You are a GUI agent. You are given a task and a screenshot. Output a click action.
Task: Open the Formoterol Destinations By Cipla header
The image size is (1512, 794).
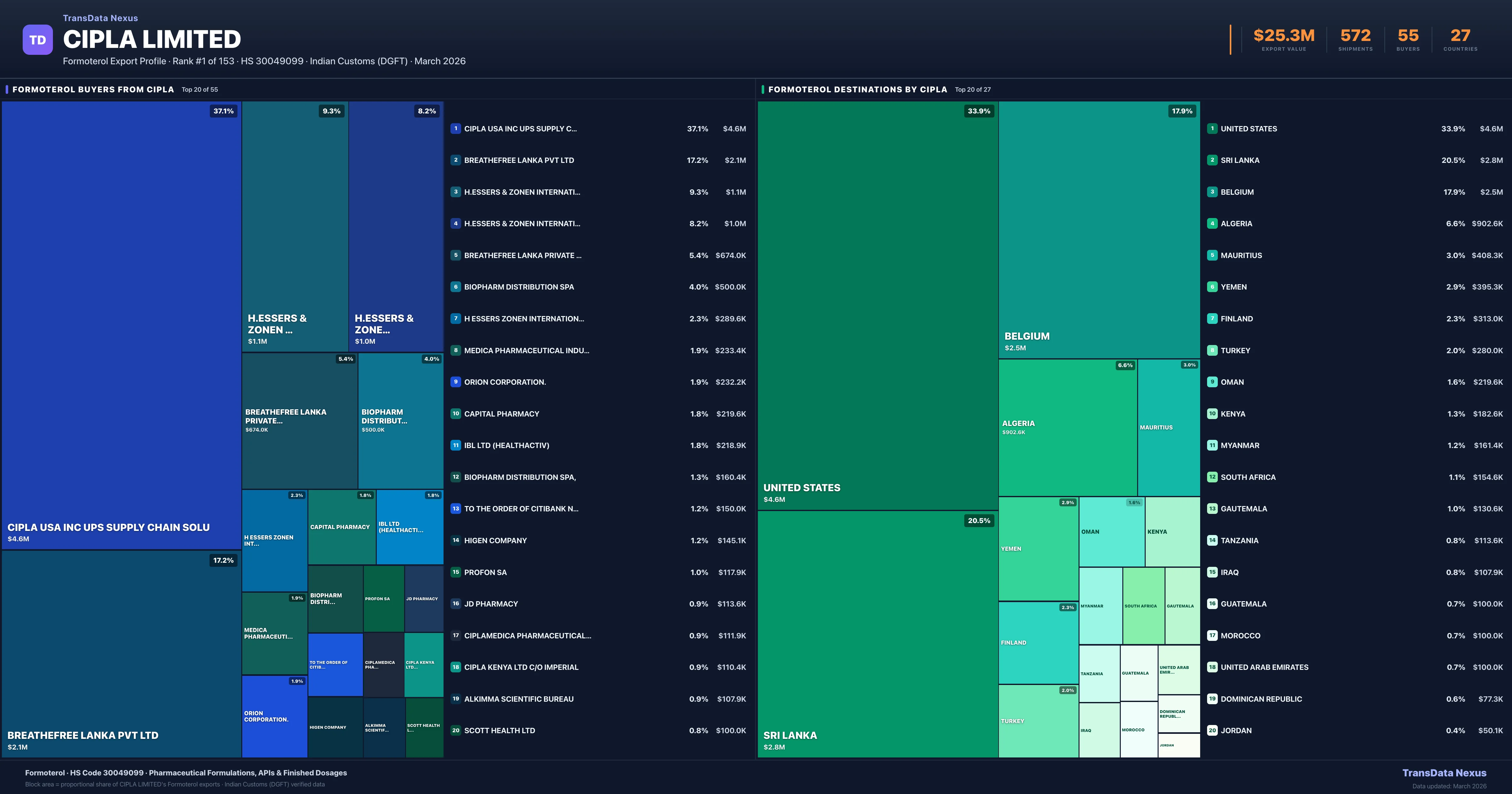point(857,89)
